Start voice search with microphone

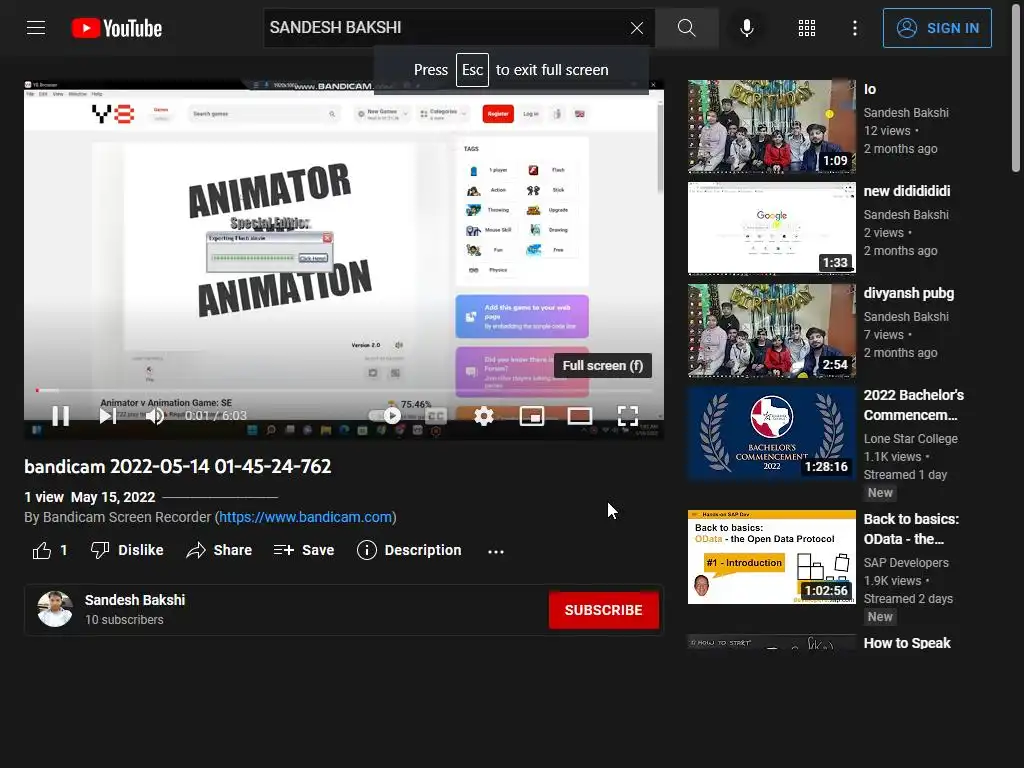pyautogui.click(x=747, y=28)
